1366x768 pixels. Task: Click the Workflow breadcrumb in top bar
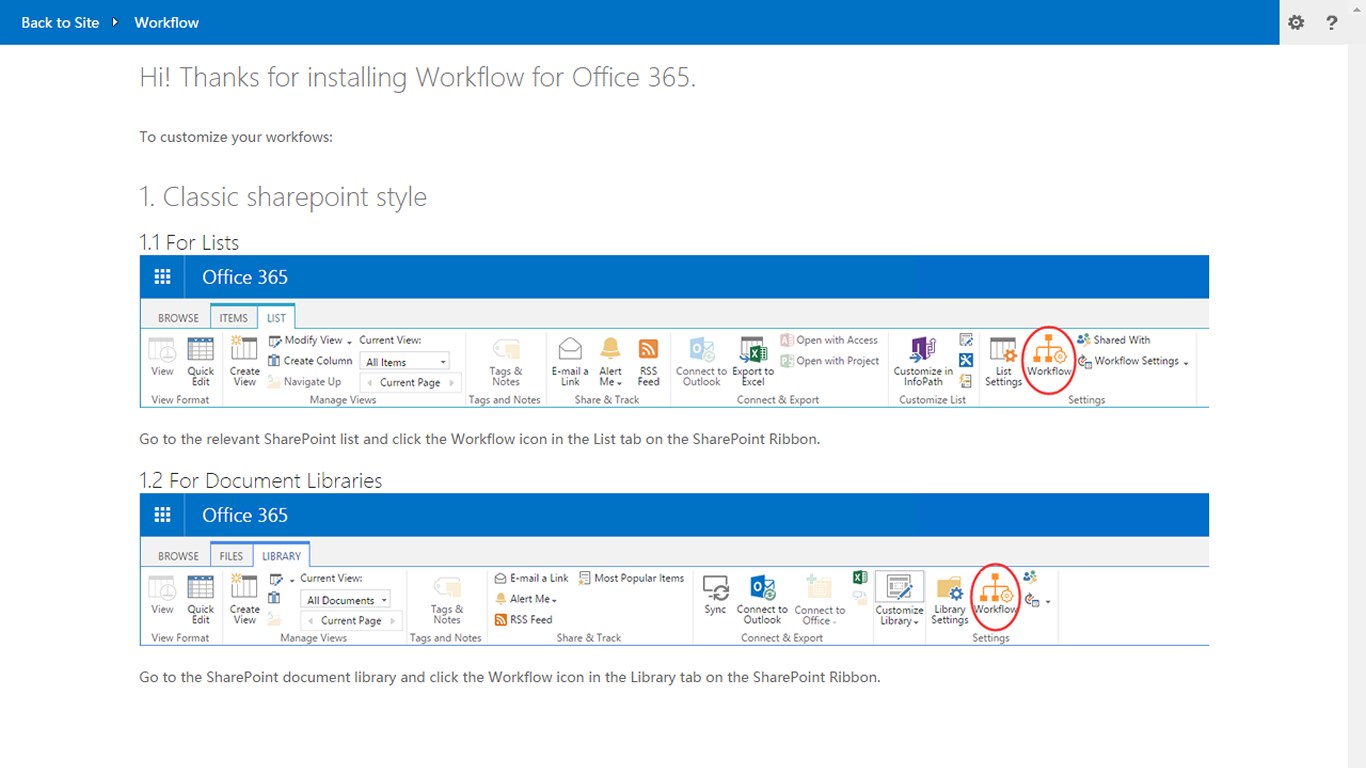point(166,22)
